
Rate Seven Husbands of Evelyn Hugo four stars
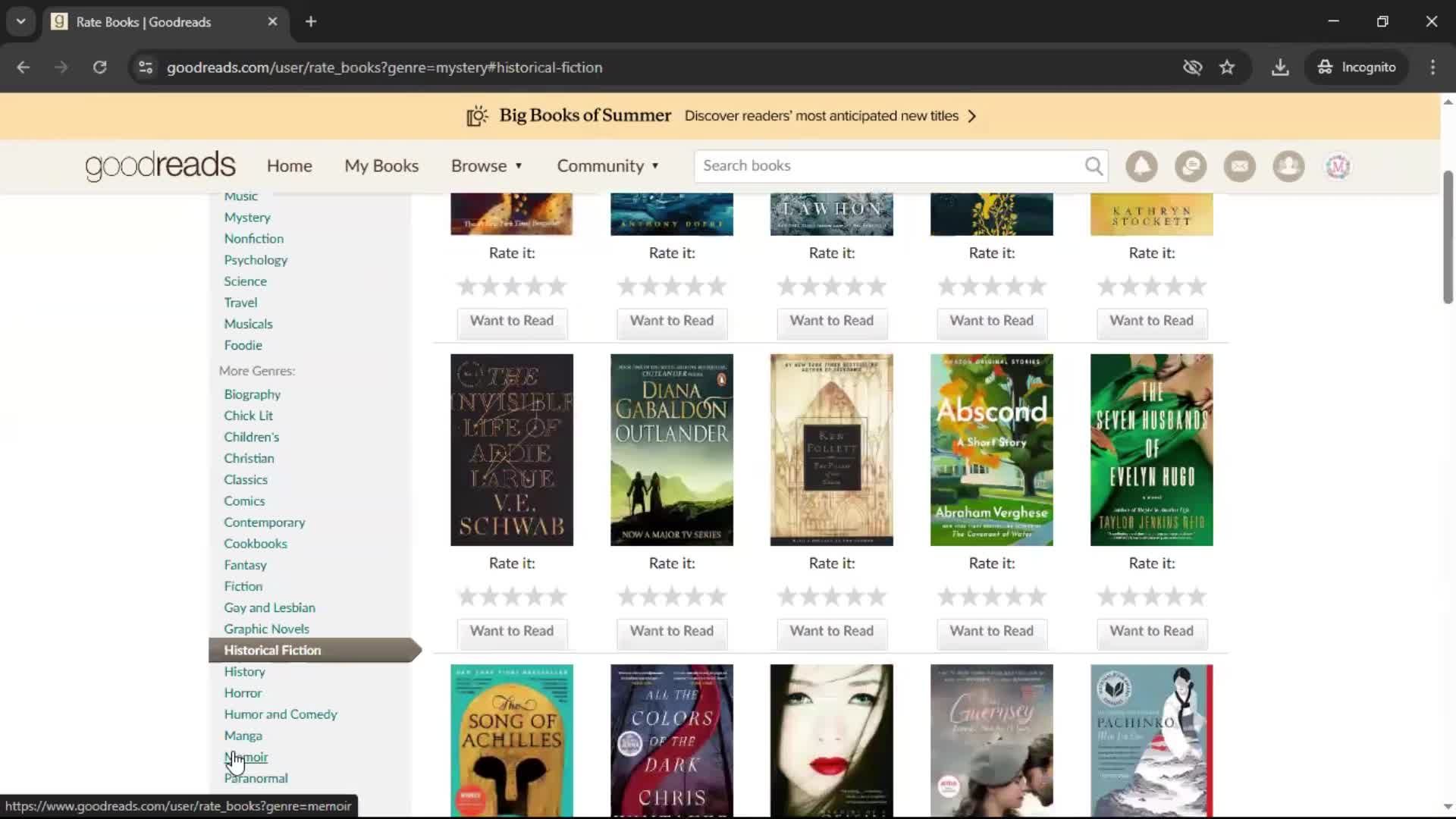pos(1174,597)
